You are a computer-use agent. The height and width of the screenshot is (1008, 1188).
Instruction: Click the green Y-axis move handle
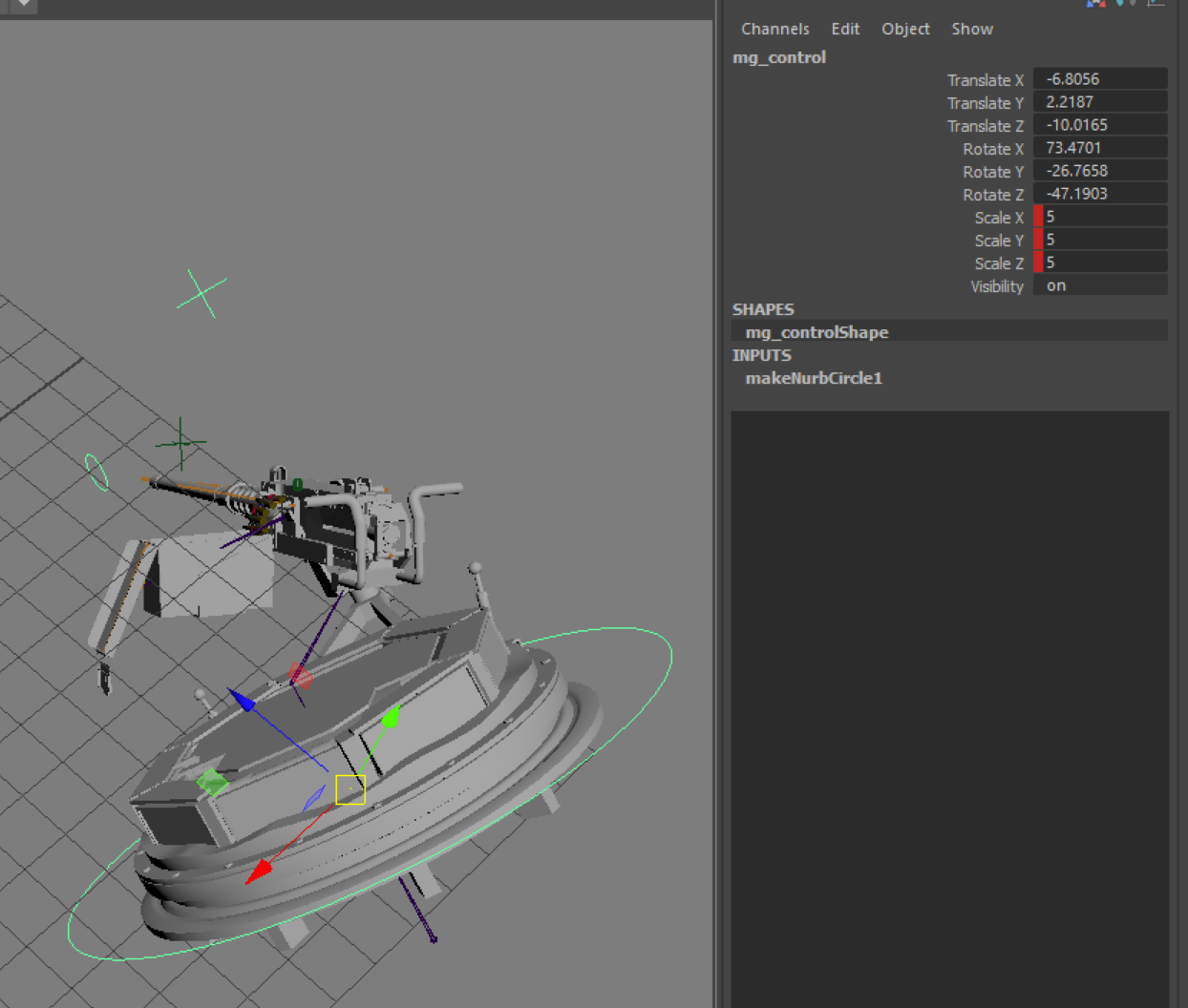pos(390,717)
